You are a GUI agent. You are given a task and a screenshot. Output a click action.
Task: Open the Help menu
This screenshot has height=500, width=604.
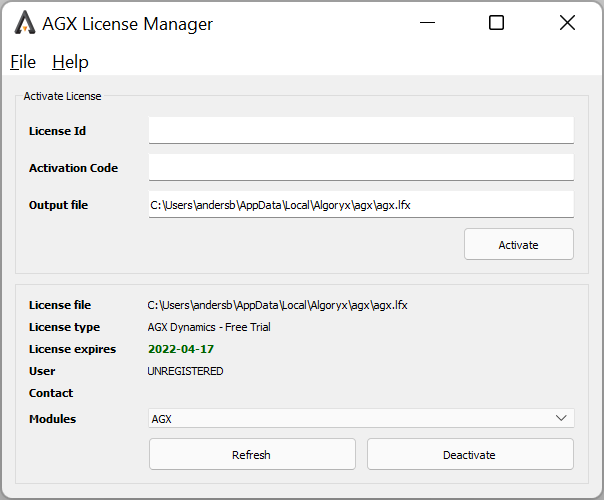pyautogui.click(x=70, y=62)
